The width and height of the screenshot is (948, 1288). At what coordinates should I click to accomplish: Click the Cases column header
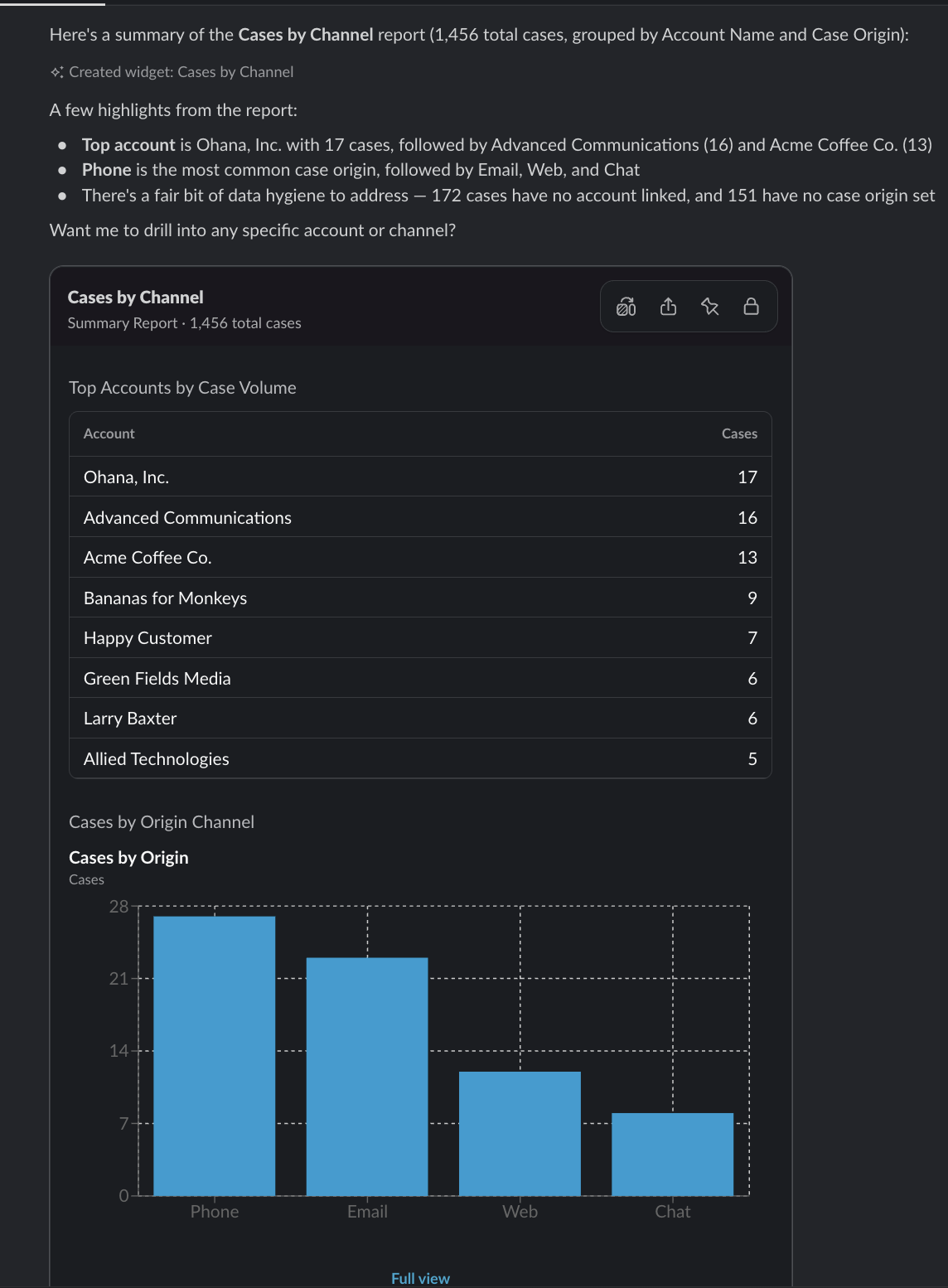pyautogui.click(x=739, y=433)
